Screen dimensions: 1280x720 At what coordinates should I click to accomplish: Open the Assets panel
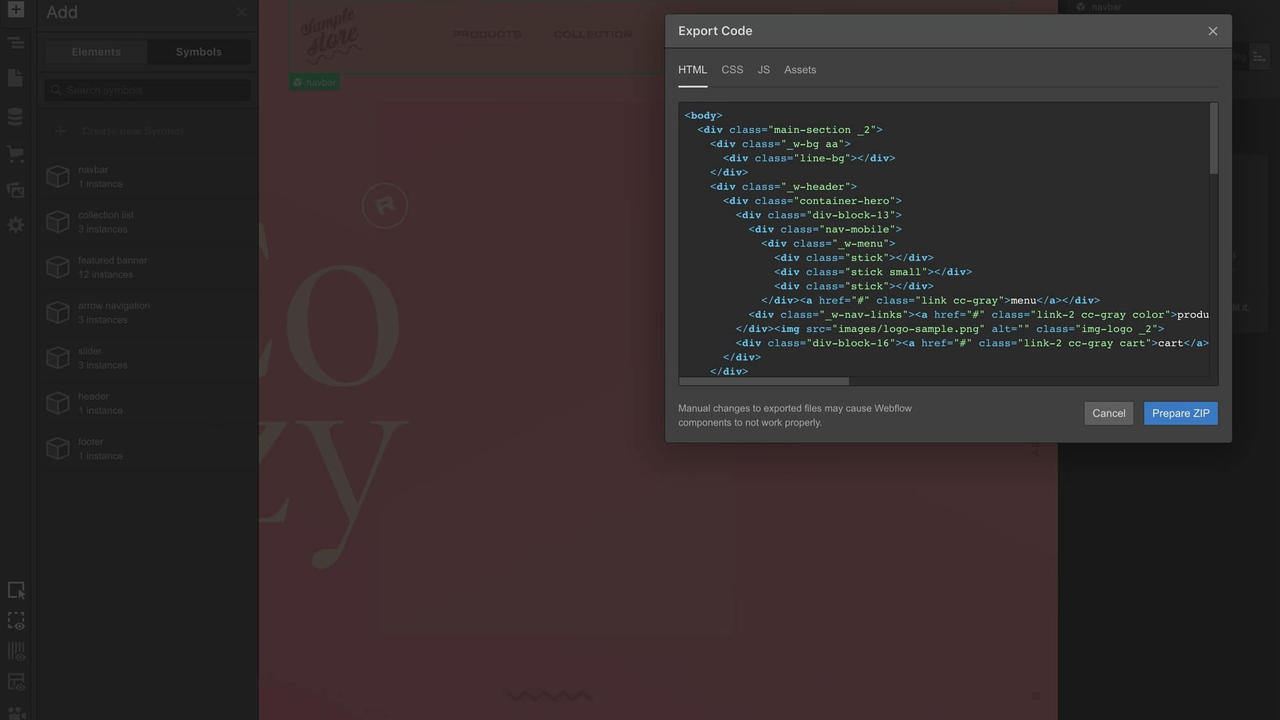15,190
